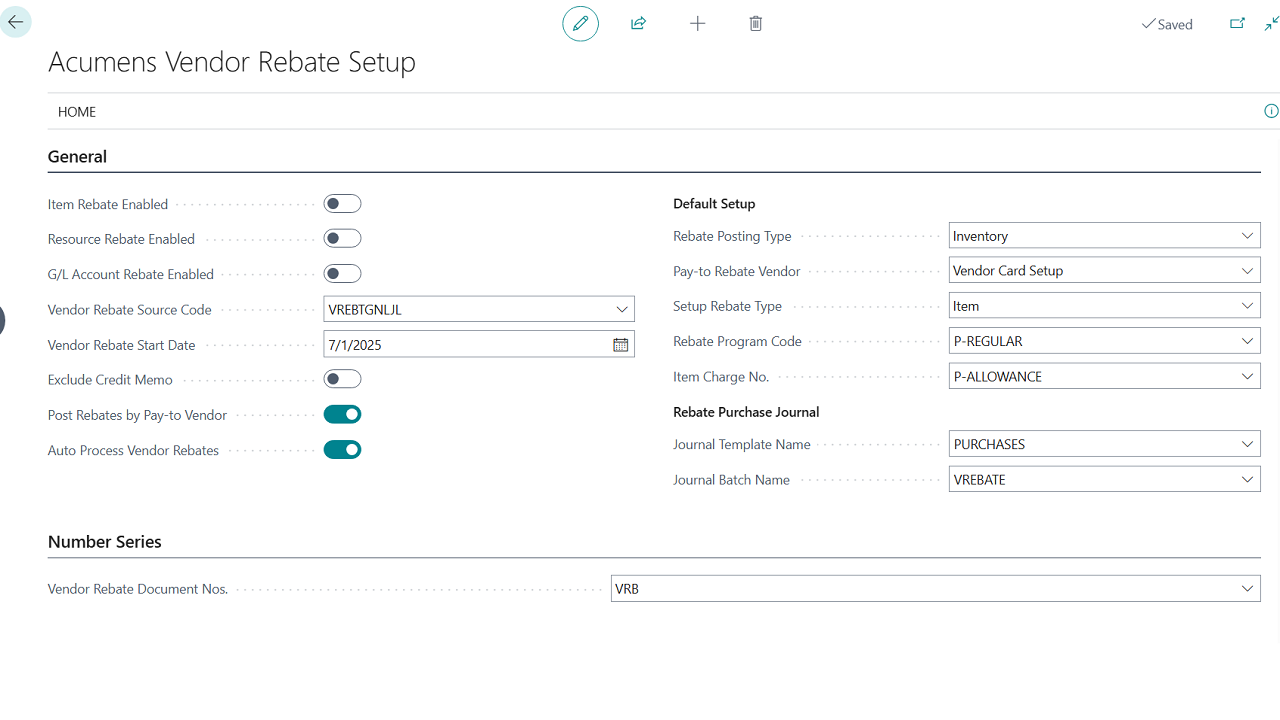The image size is (1280, 720).
Task: Click the back arrow icon
Action: click(x=15, y=22)
